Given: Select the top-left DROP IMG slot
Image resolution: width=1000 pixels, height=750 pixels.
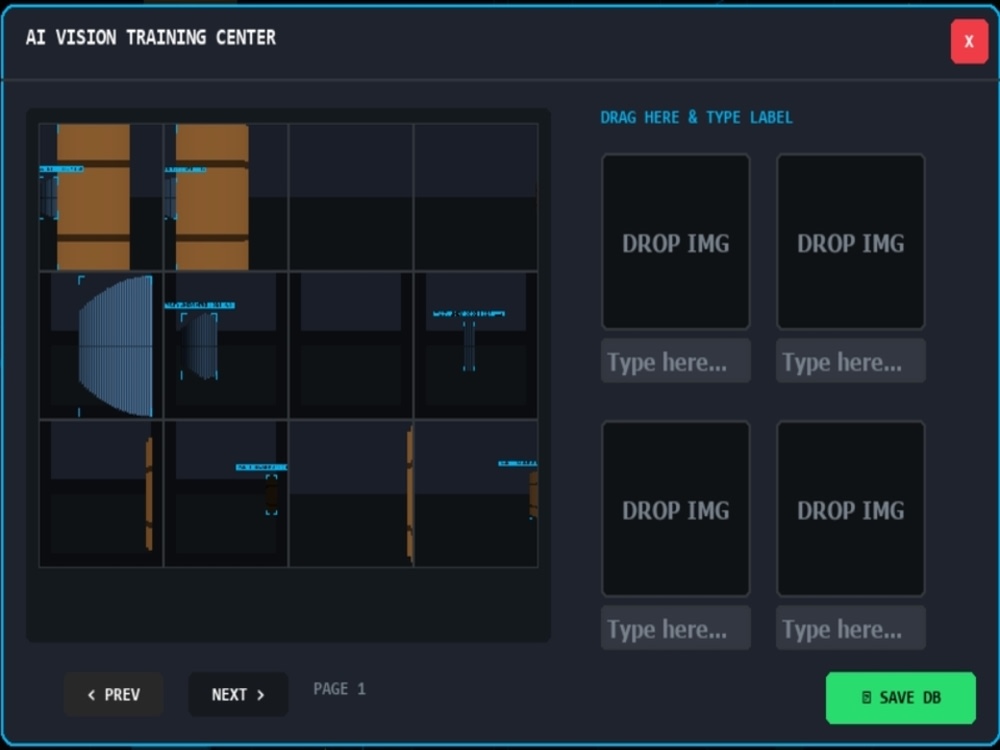Looking at the screenshot, I should 675,242.
